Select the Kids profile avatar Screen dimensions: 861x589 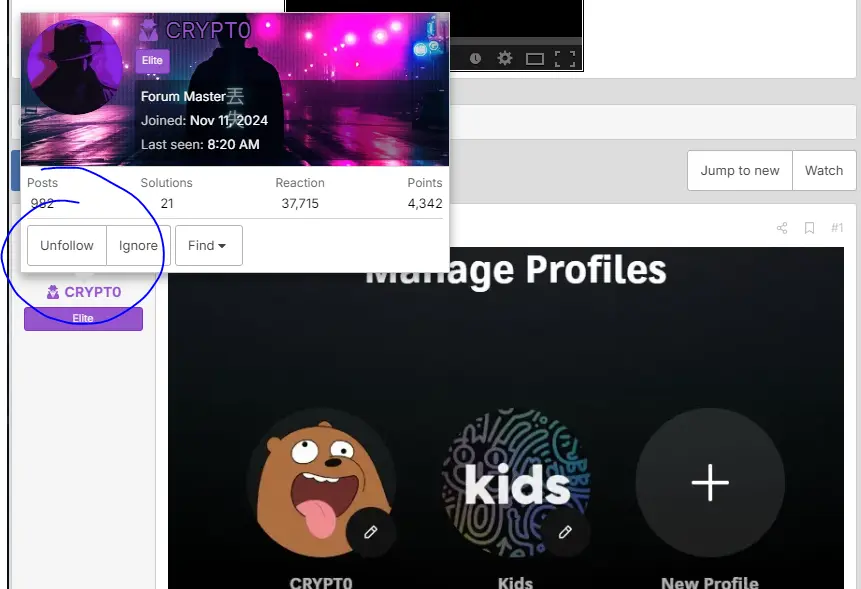516,483
